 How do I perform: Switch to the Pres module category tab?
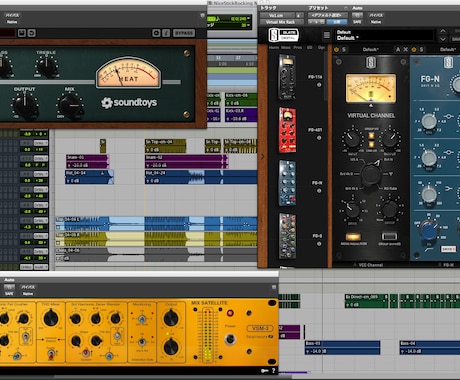point(298,48)
